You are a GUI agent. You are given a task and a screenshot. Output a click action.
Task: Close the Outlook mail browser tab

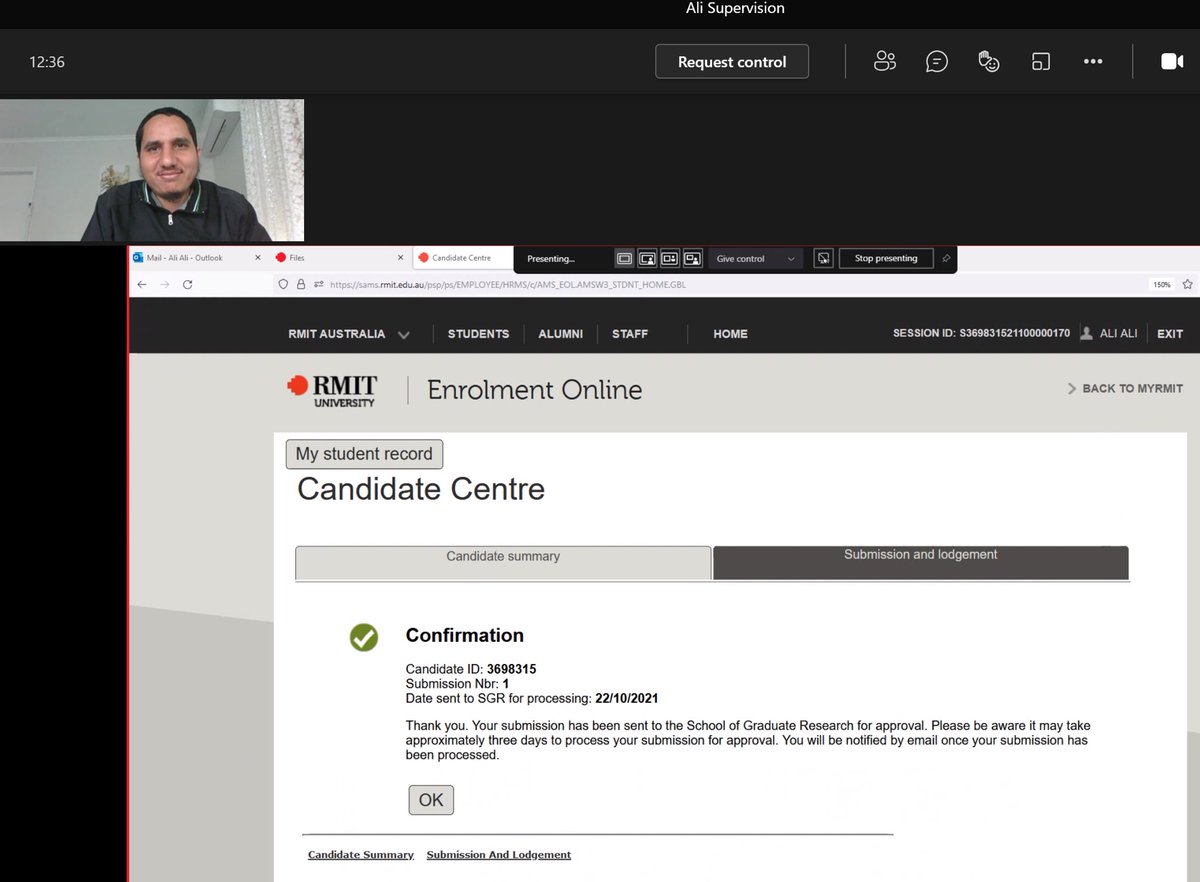(x=258, y=258)
